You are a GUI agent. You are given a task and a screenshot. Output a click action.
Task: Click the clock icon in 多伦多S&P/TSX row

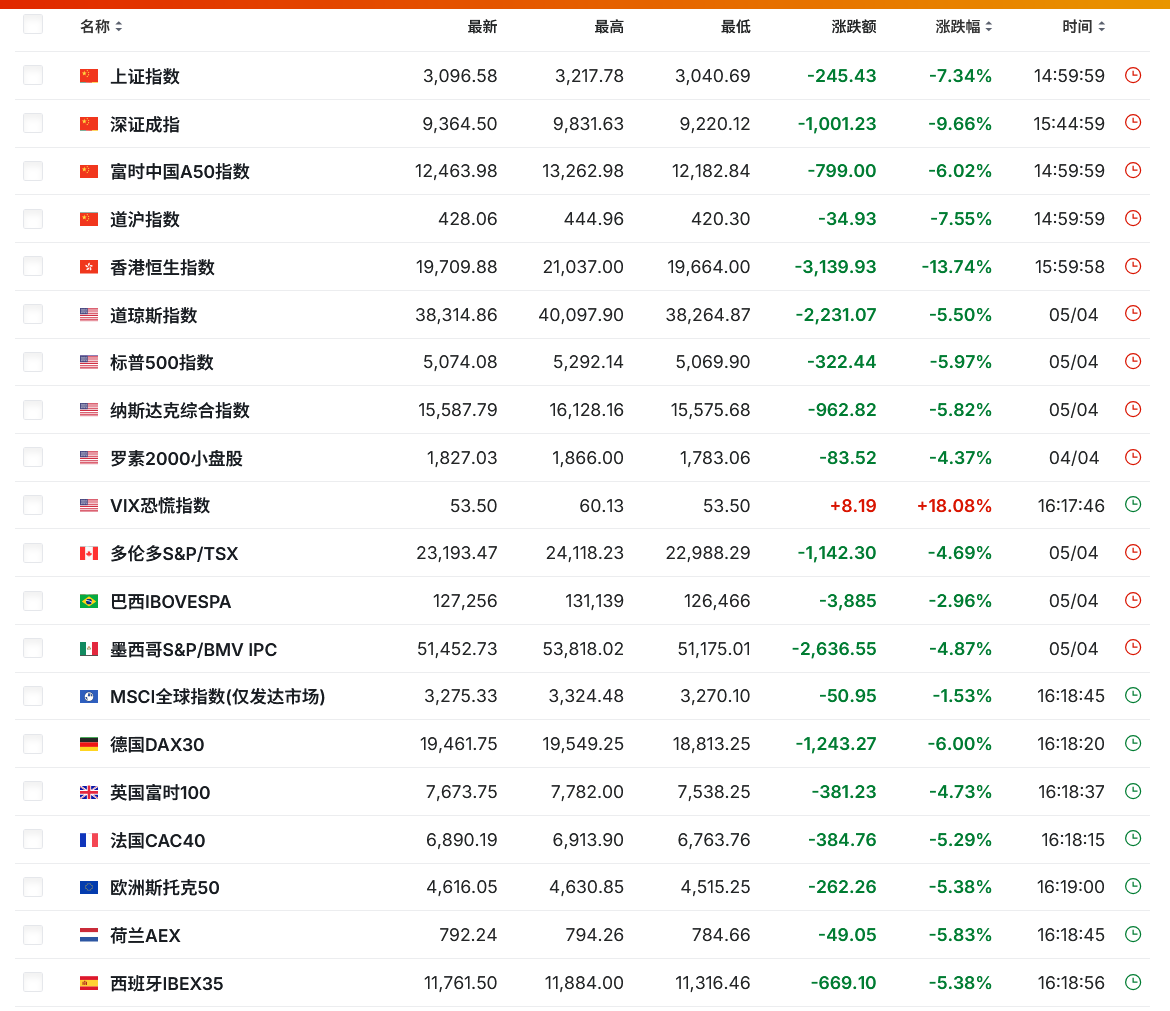coord(1133,552)
